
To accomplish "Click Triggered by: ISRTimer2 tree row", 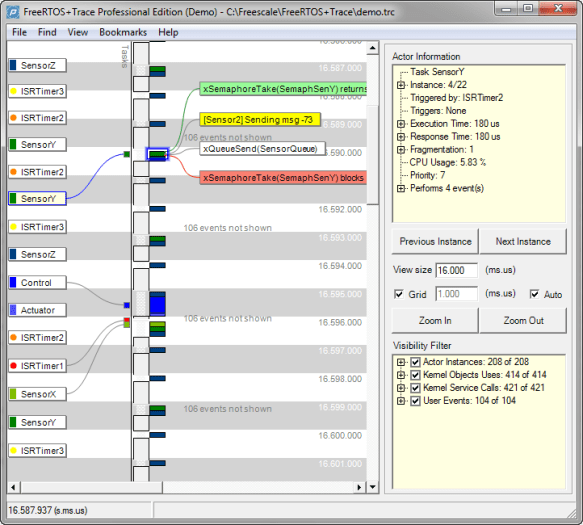I will [457, 98].
